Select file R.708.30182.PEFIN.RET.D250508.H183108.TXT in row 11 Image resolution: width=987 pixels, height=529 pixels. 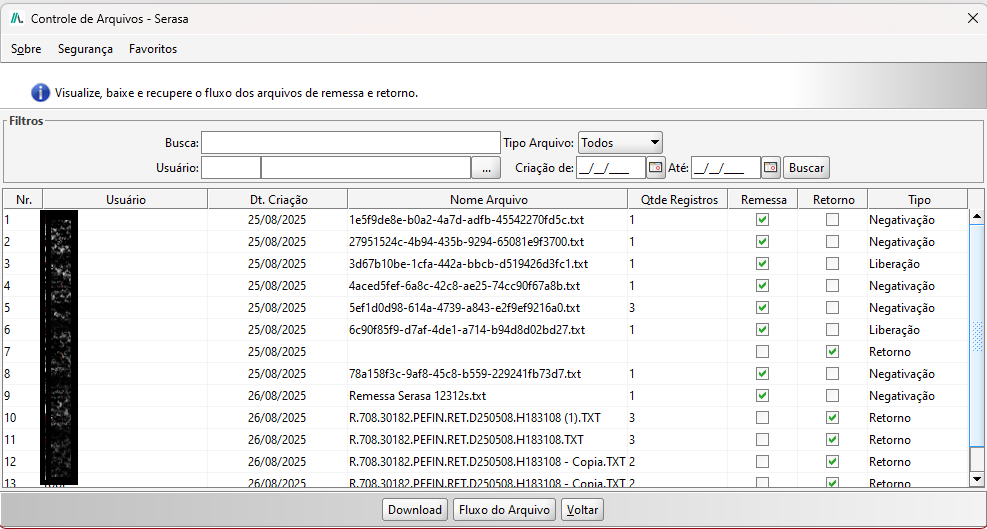(466, 440)
